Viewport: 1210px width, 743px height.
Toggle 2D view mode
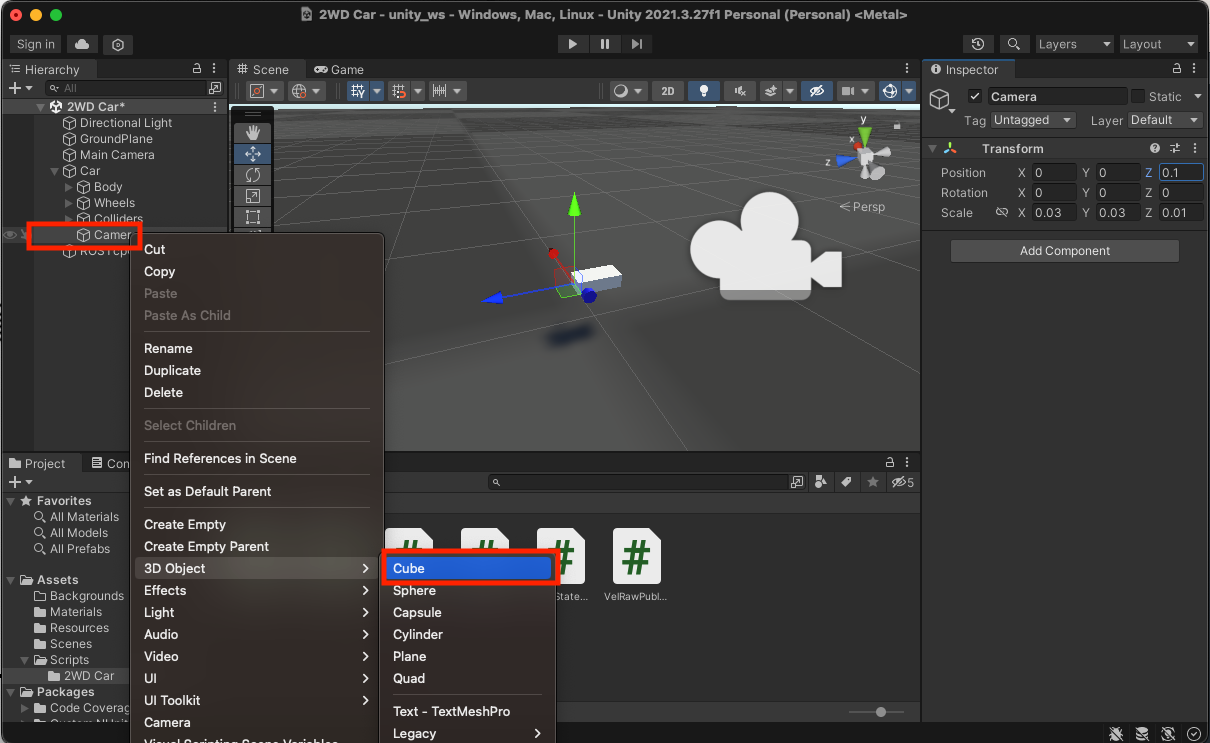click(668, 91)
